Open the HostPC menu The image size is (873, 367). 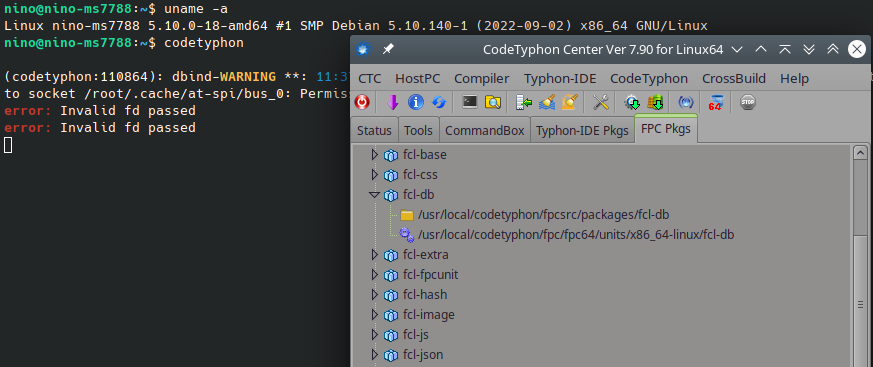[418, 79]
